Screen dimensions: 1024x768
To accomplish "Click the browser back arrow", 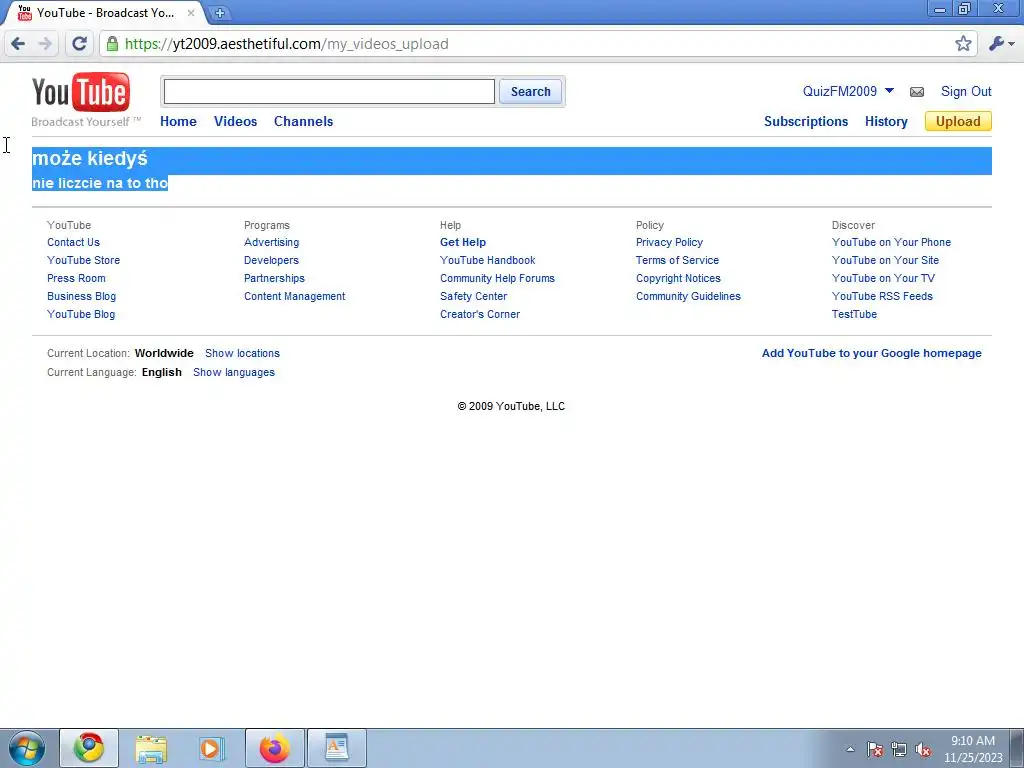I will click(18, 44).
